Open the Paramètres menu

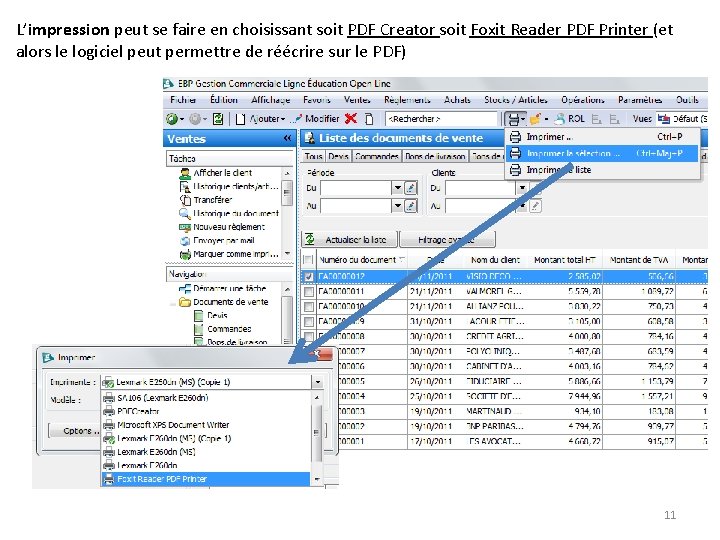tap(640, 100)
